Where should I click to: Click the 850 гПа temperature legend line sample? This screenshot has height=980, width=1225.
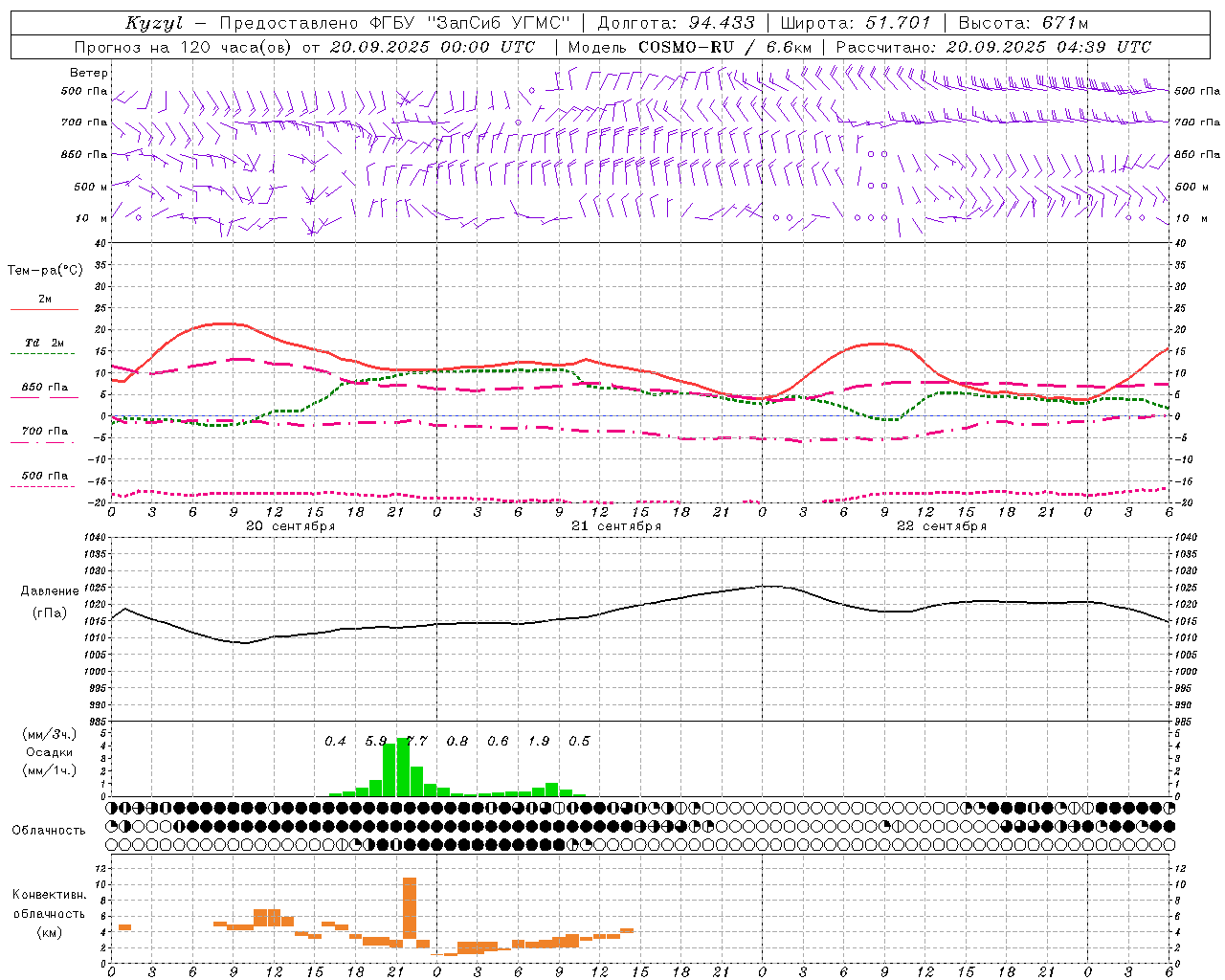point(44,397)
